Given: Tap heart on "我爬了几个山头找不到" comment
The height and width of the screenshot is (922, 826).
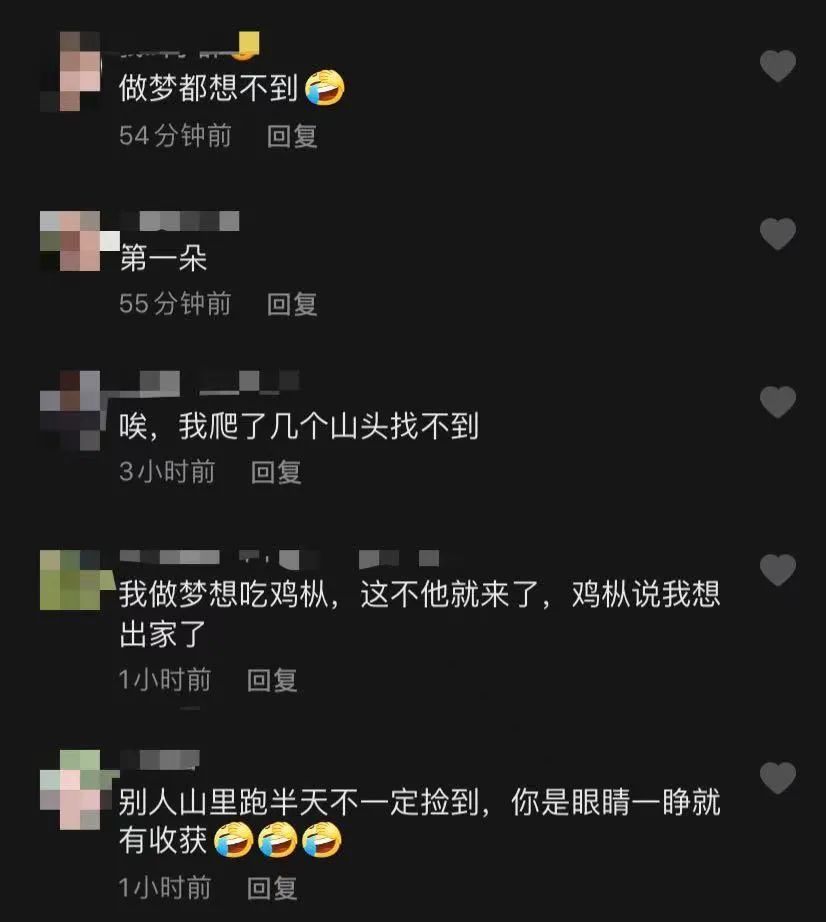Looking at the screenshot, I should pyautogui.click(x=778, y=402).
